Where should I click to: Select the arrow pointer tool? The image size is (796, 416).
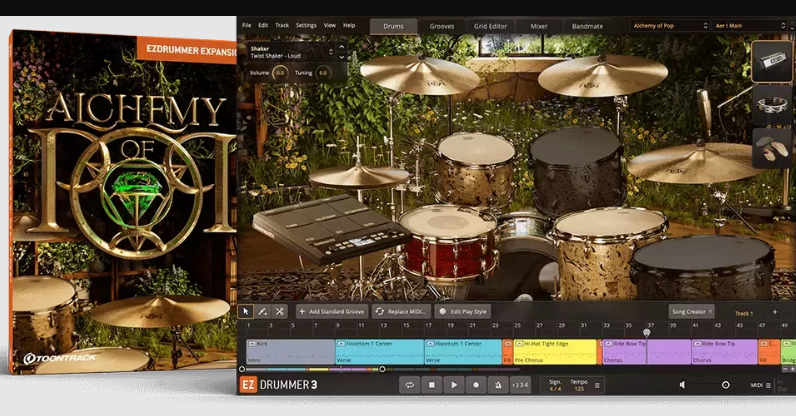[x=246, y=311]
